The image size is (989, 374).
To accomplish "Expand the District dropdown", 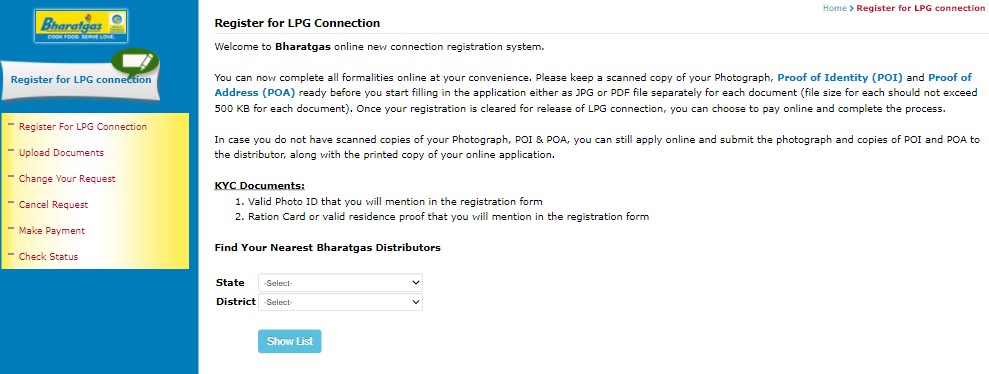I will click(x=340, y=302).
